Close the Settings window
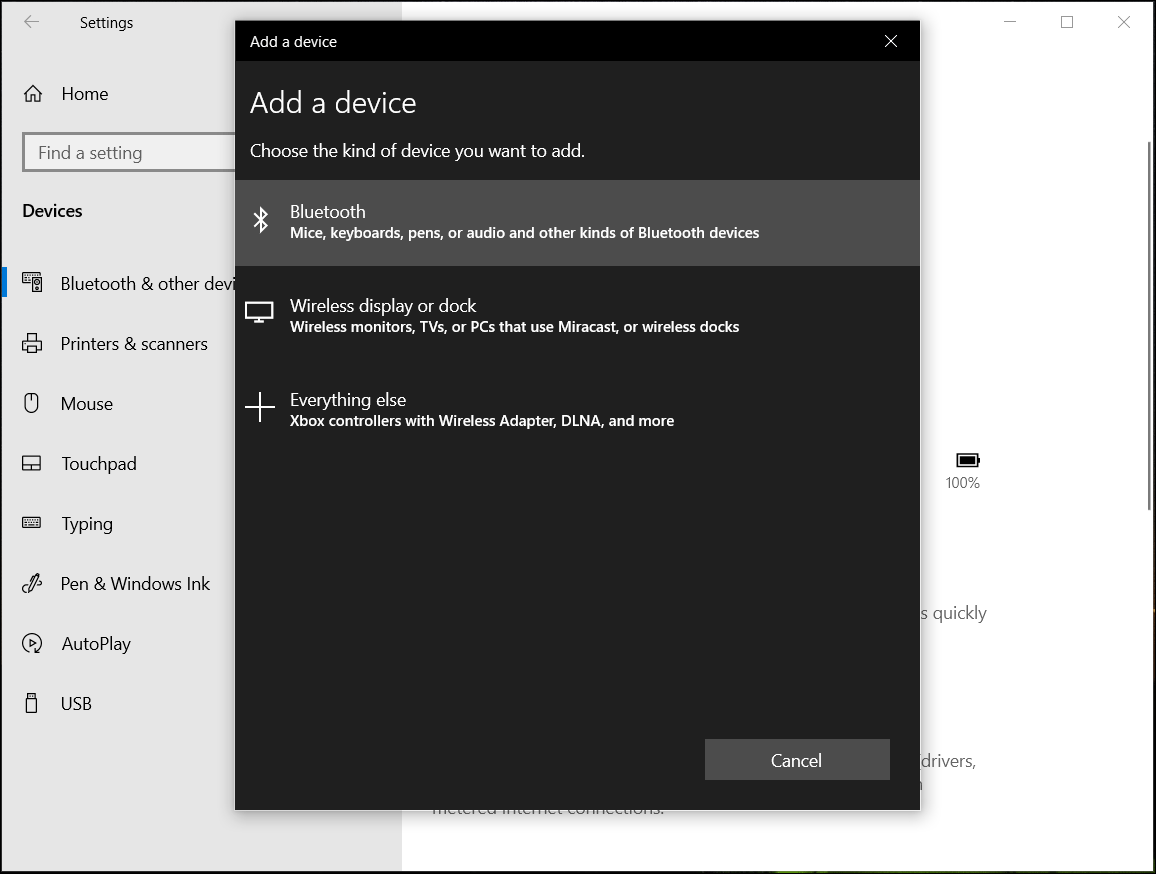The width and height of the screenshot is (1156, 874). [1124, 22]
